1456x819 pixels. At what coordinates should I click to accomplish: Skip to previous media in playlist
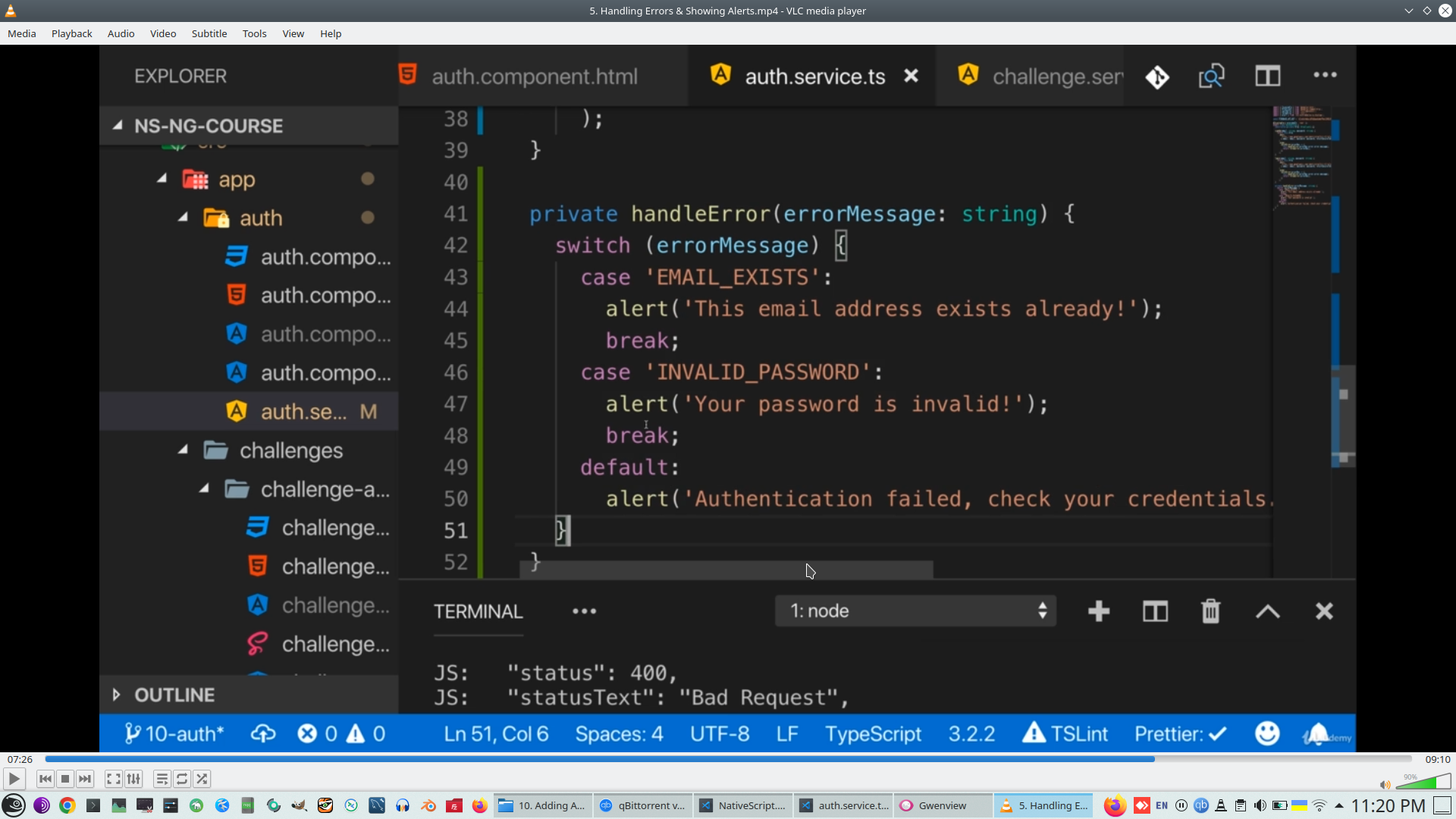[45, 779]
